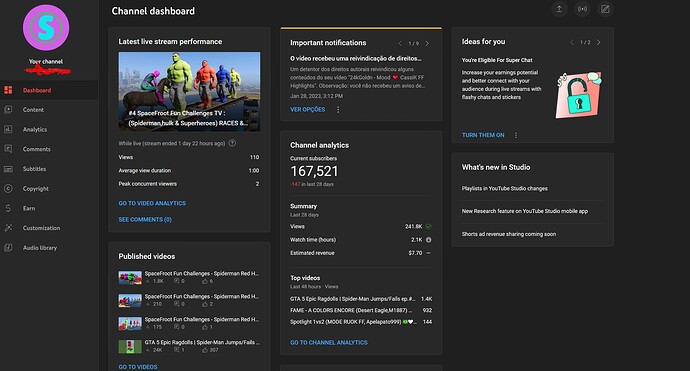
Task: Open thumbnail of video with 175 views
Action: click(130, 323)
